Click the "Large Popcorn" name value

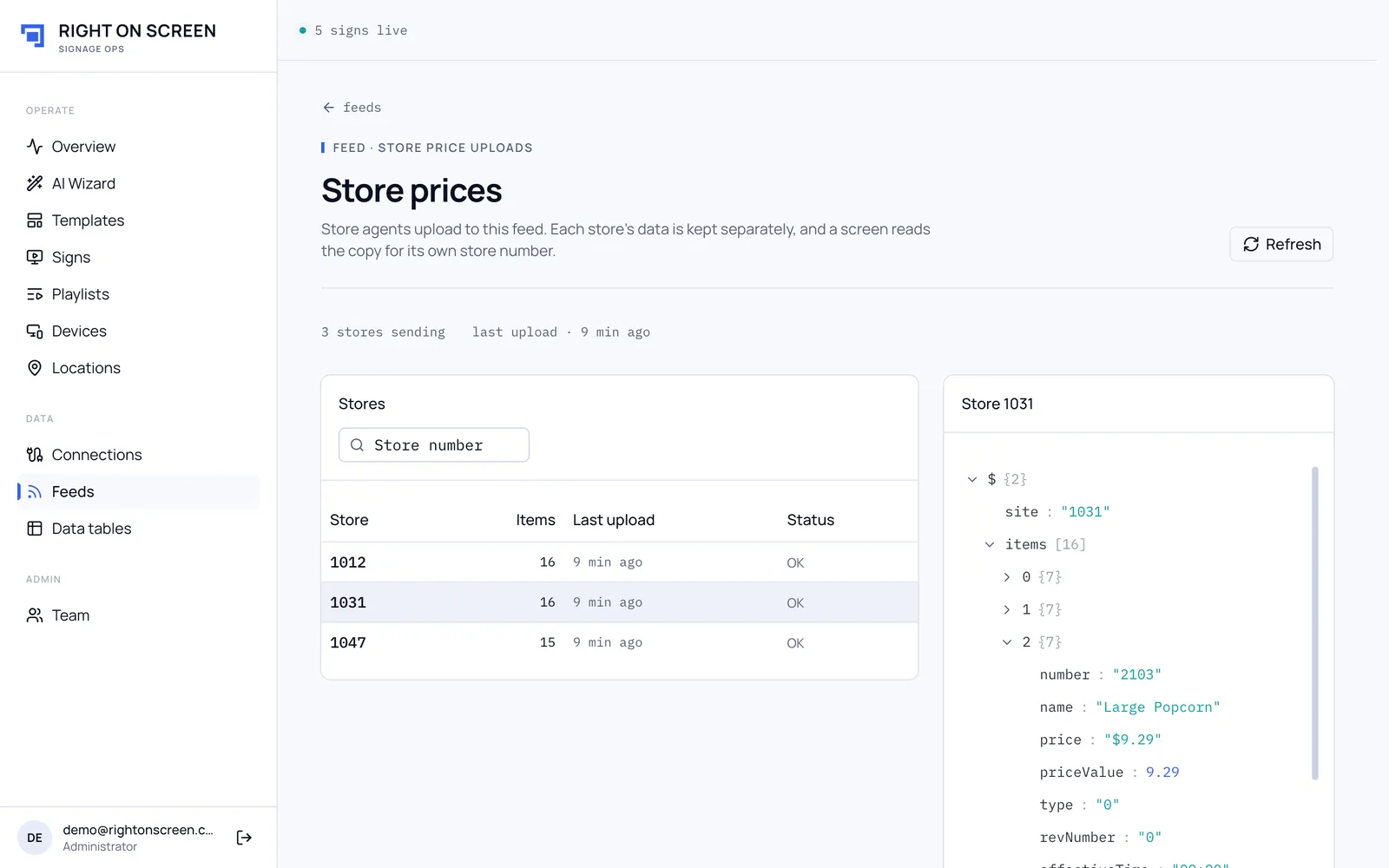coord(1158,707)
